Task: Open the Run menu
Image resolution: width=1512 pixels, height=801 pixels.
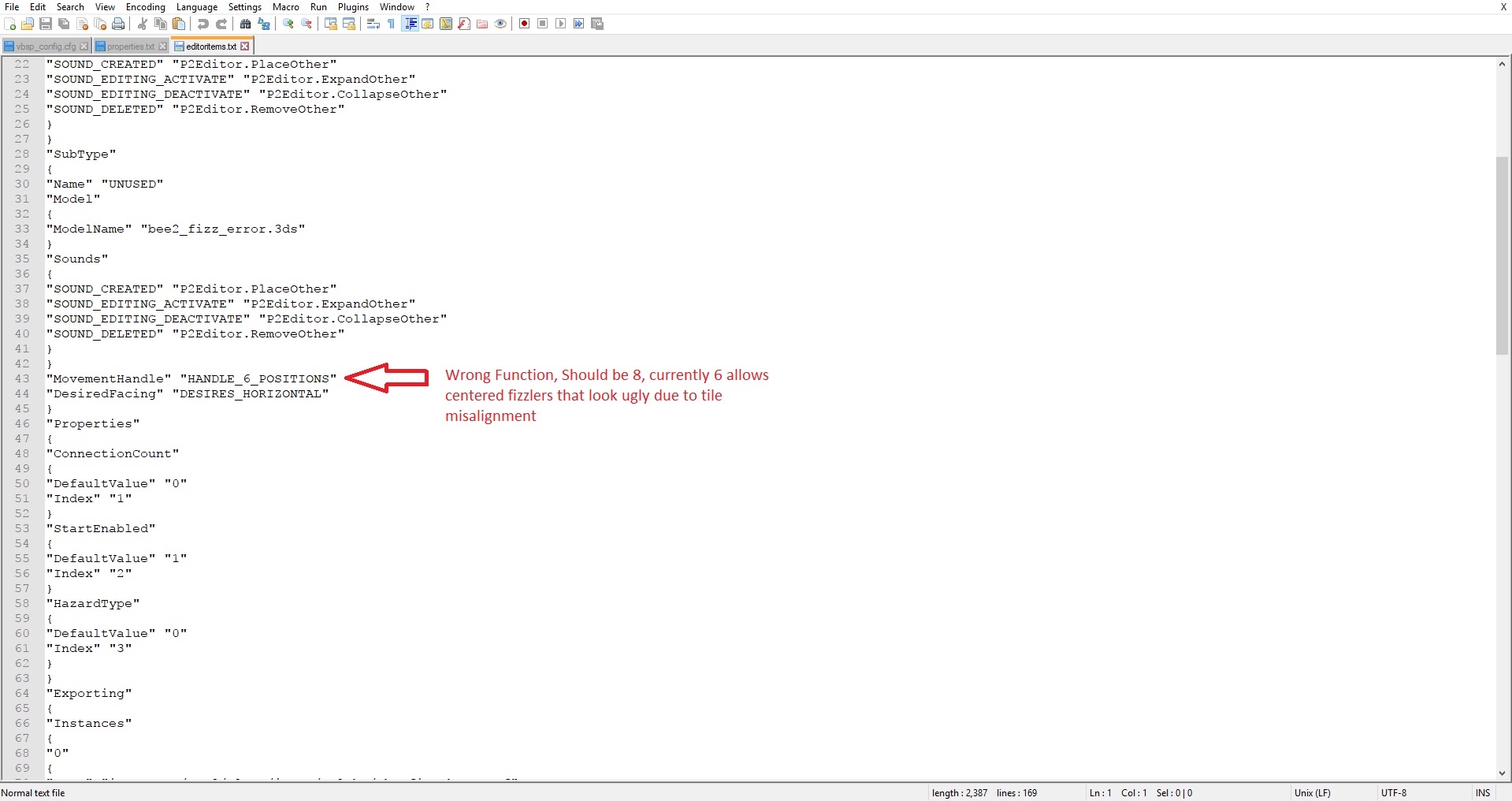Action: 318,7
